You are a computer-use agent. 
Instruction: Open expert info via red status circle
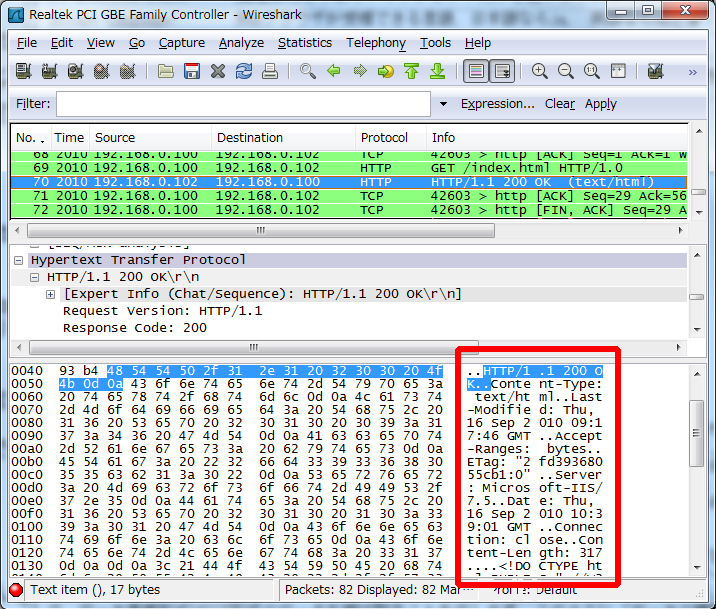pos(16,590)
